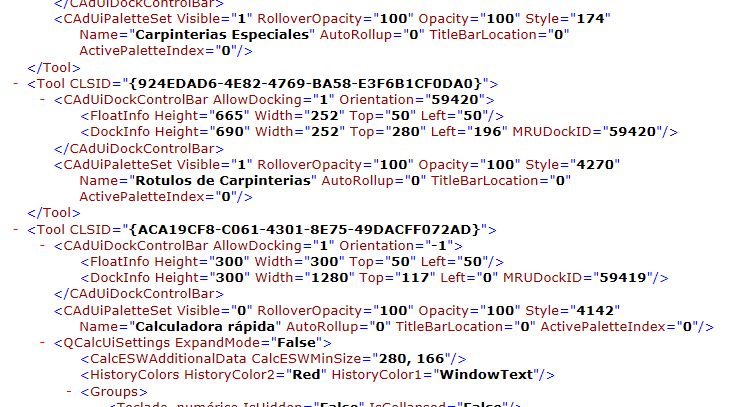Click the Orientation value "-1"
Screen dimensions: 733x407
coord(439,246)
